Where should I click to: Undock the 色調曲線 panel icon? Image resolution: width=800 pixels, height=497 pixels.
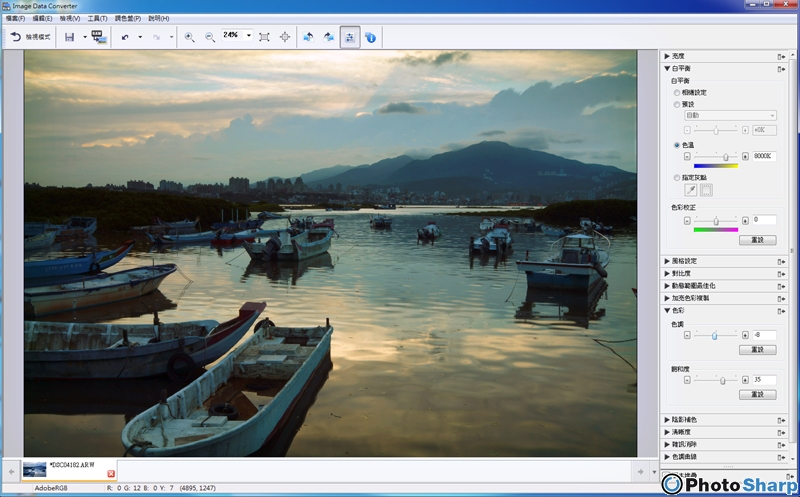click(x=781, y=458)
